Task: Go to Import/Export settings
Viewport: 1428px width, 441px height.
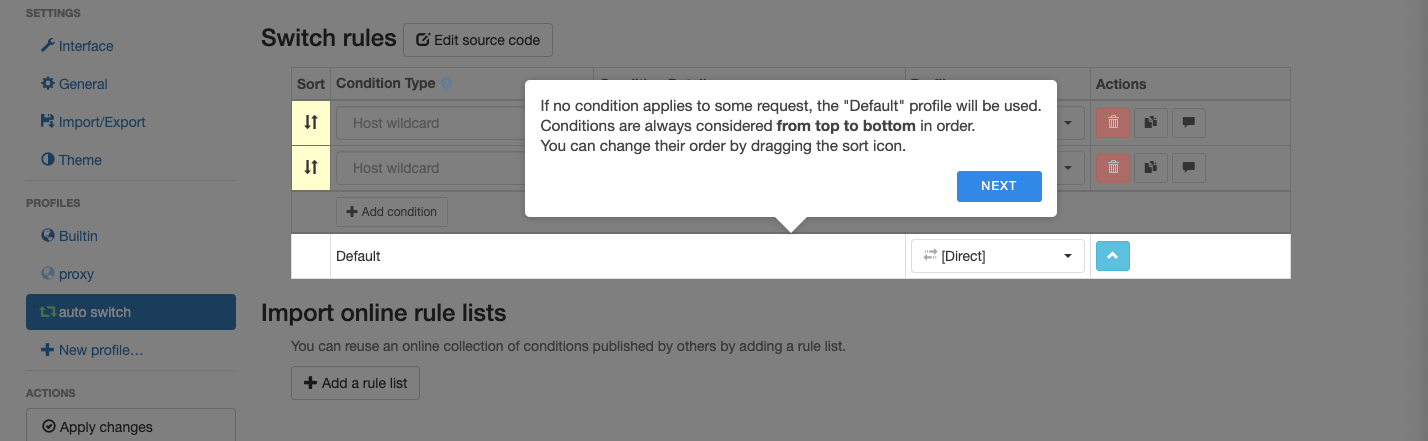Action: 102,122
